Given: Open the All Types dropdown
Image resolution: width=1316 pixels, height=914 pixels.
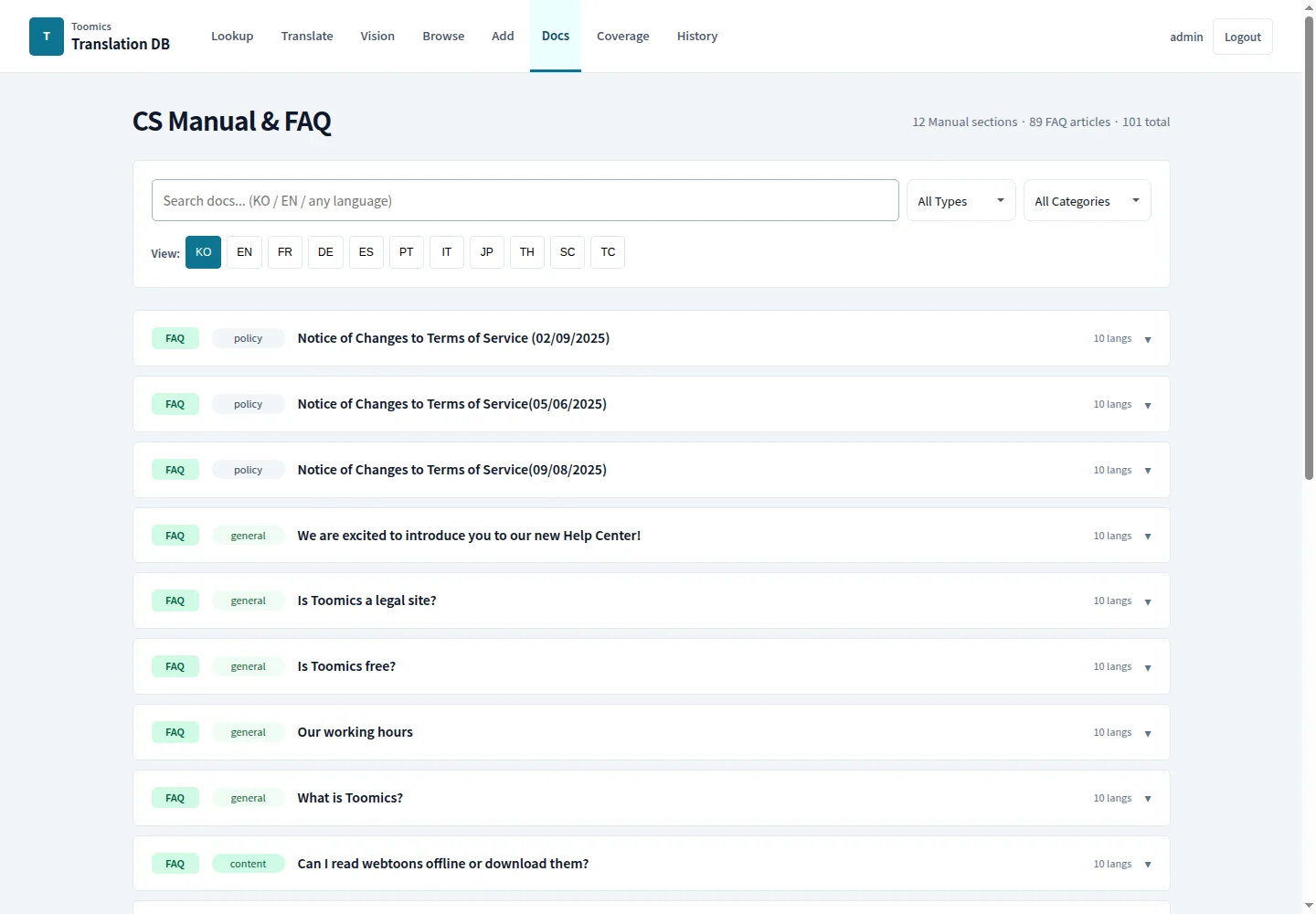Looking at the screenshot, I should tap(960, 201).
